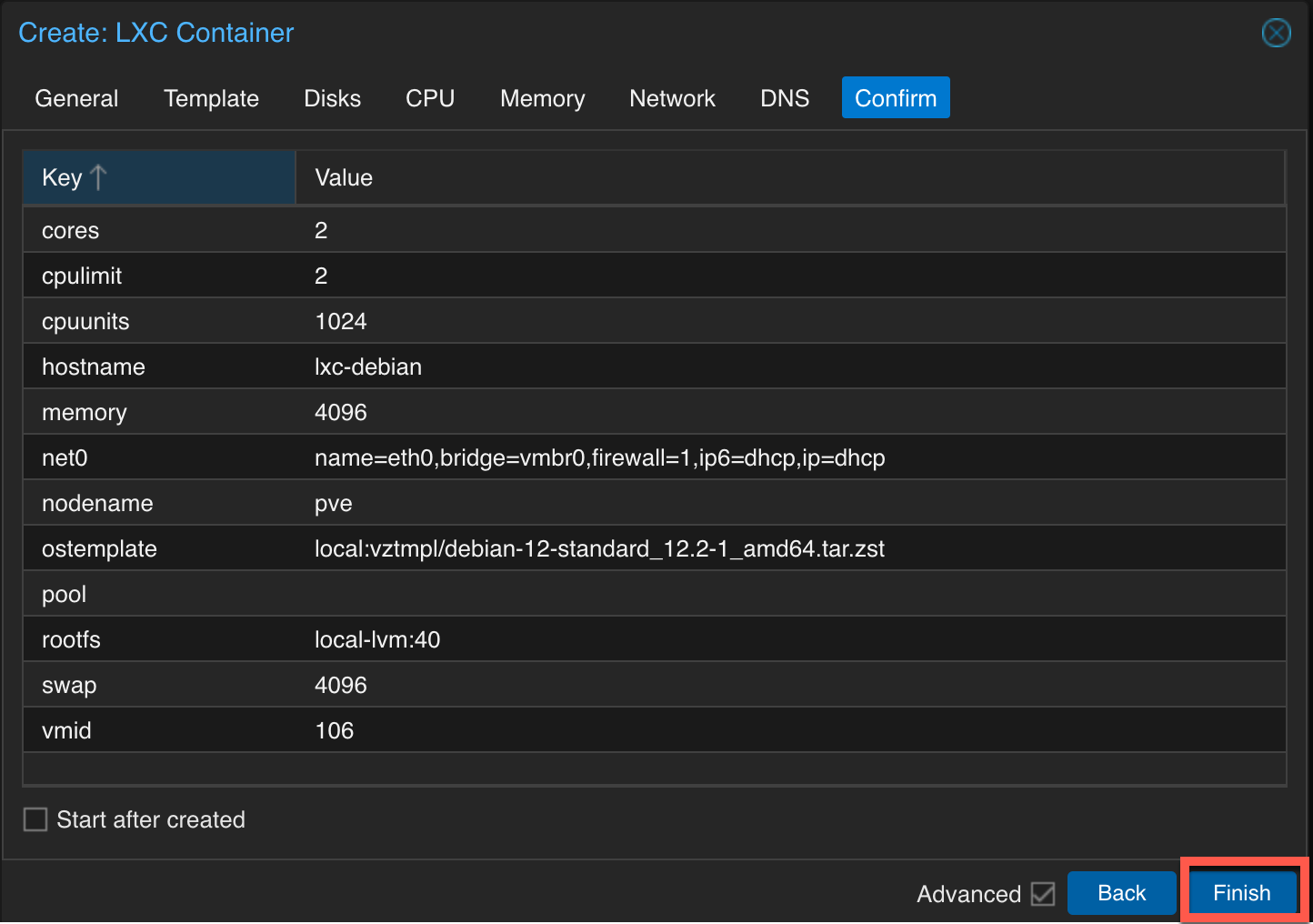
Task: Enable Start after created checkbox
Action: pos(35,819)
